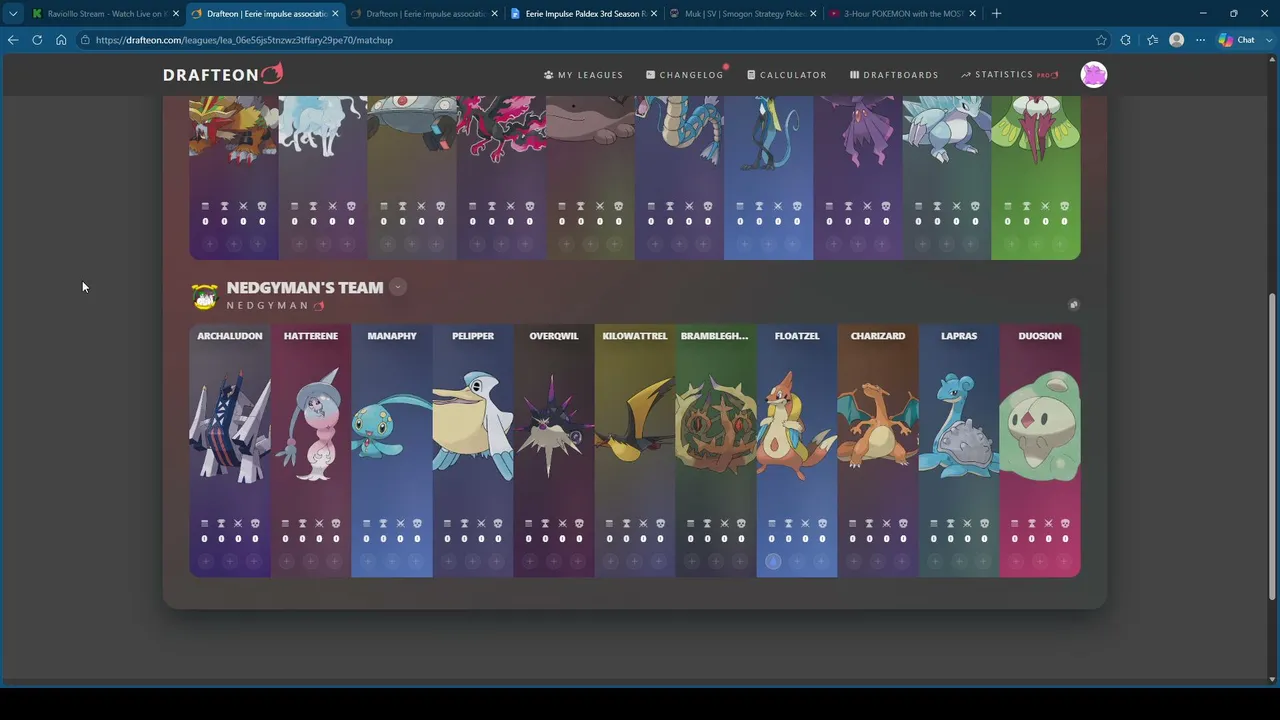Open a new browser tab
The width and height of the screenshot is (1280, 720).
996,14
